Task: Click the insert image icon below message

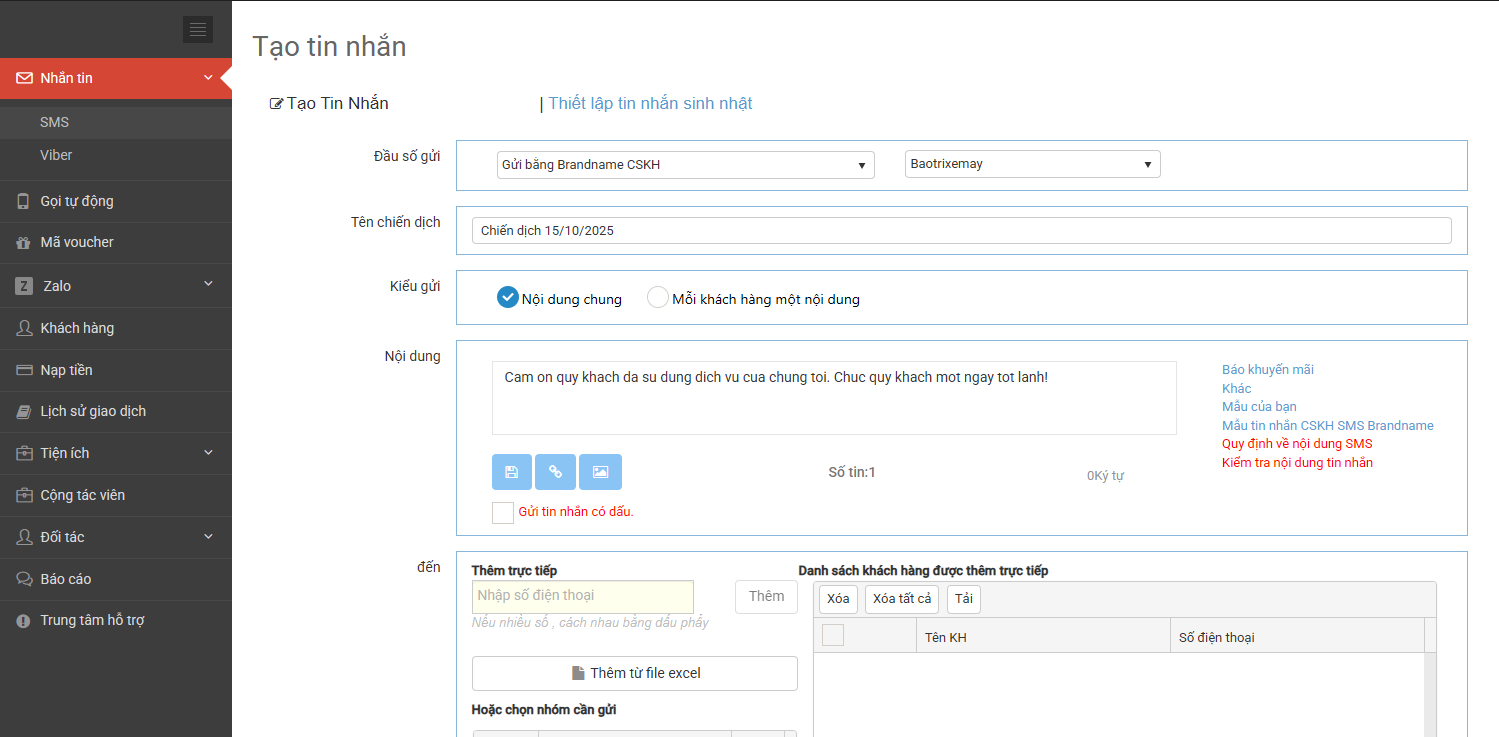Action: 600,472
